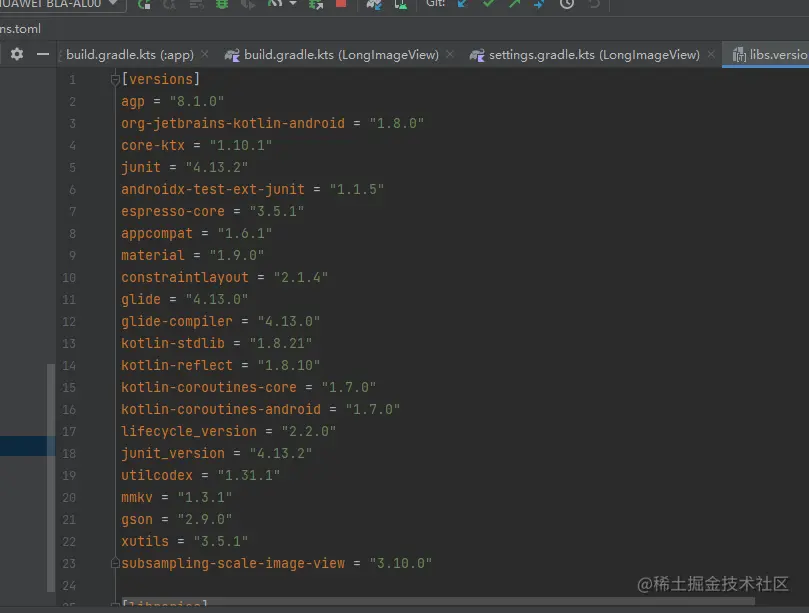Image resolution: width=809 pixels, height=613 pixels.
Task: Click the Gradle icon on settings.gradle.kts tab
Action: click(x=477, y=55)
